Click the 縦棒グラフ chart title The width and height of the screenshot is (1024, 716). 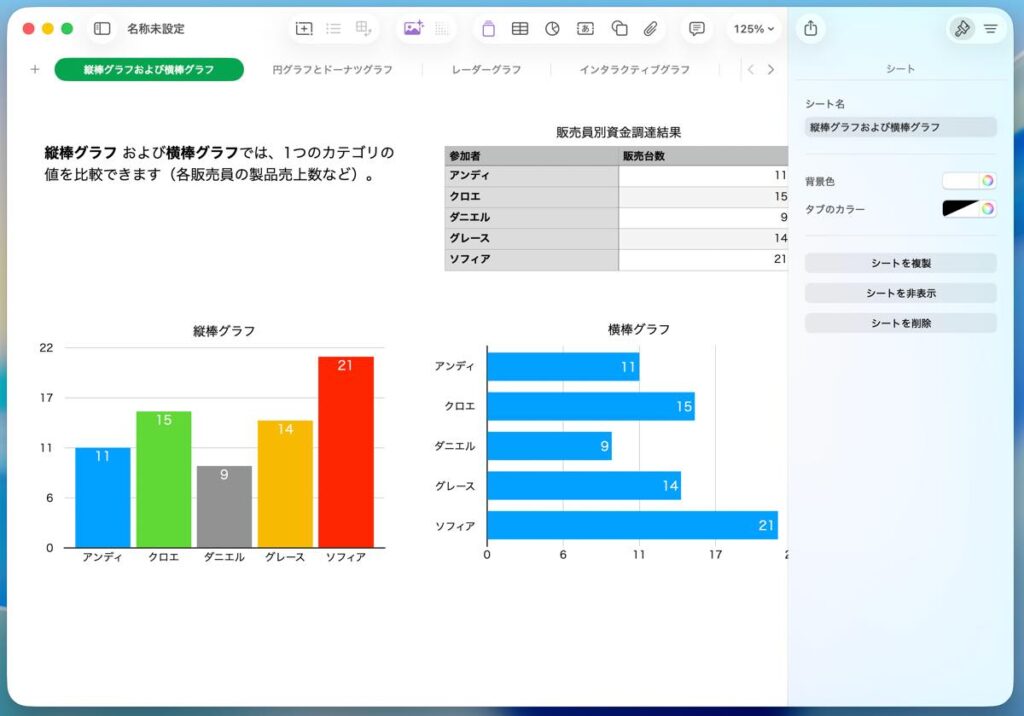tap(224, 331)
